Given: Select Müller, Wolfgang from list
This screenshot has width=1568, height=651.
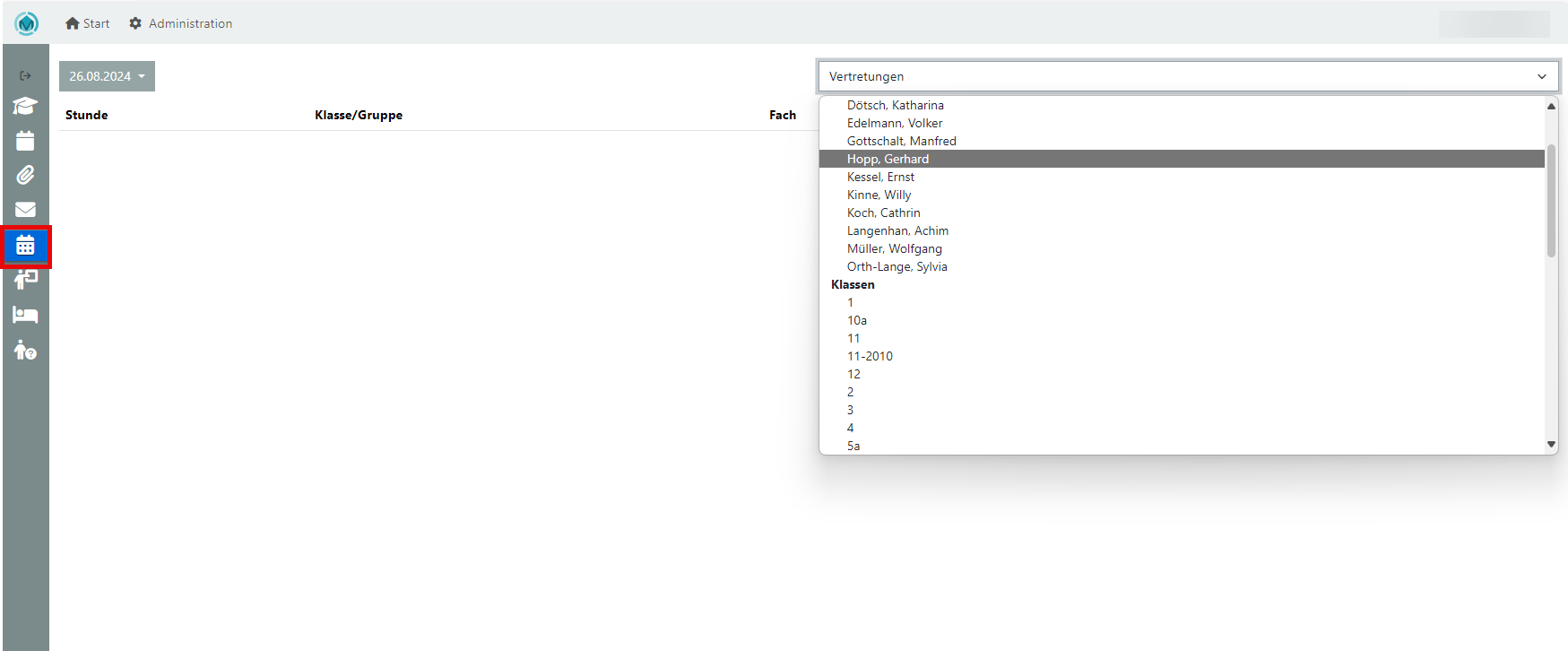Looking at the screenshot, I should [x=1182, y=248].
